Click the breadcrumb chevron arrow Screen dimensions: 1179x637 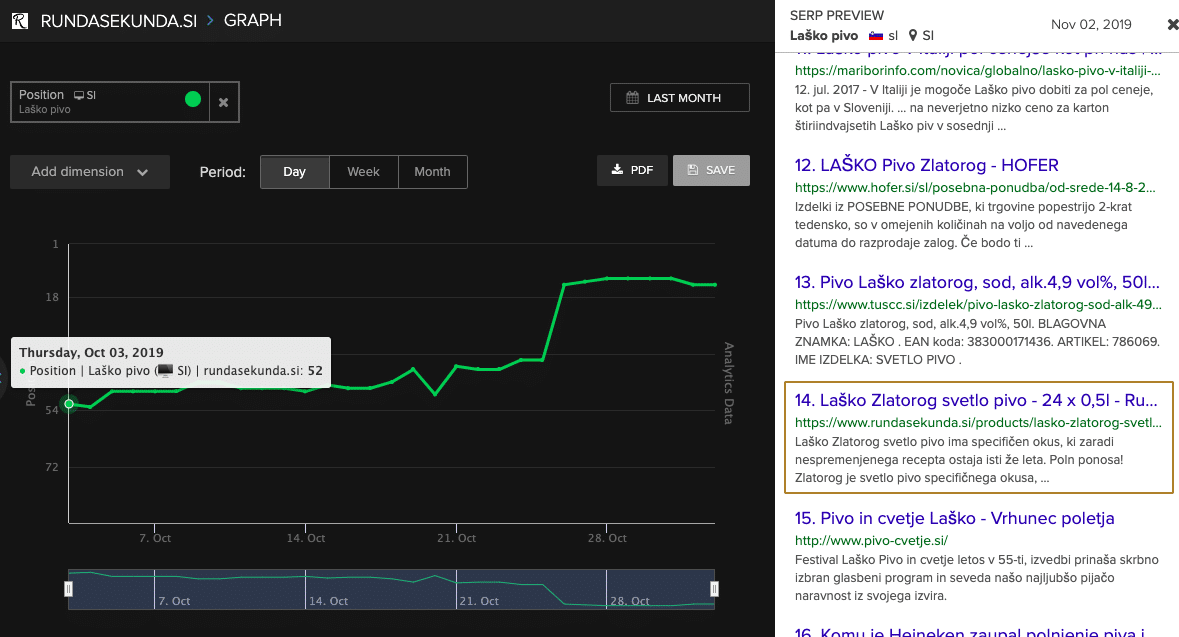tap(211, 20)
